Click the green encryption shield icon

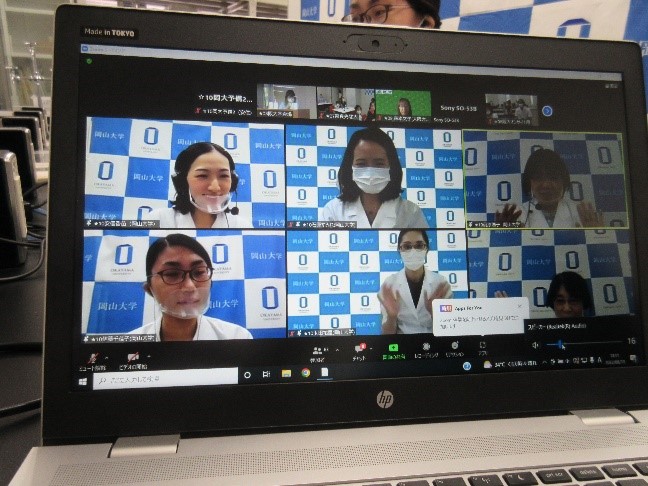[89, 61]
